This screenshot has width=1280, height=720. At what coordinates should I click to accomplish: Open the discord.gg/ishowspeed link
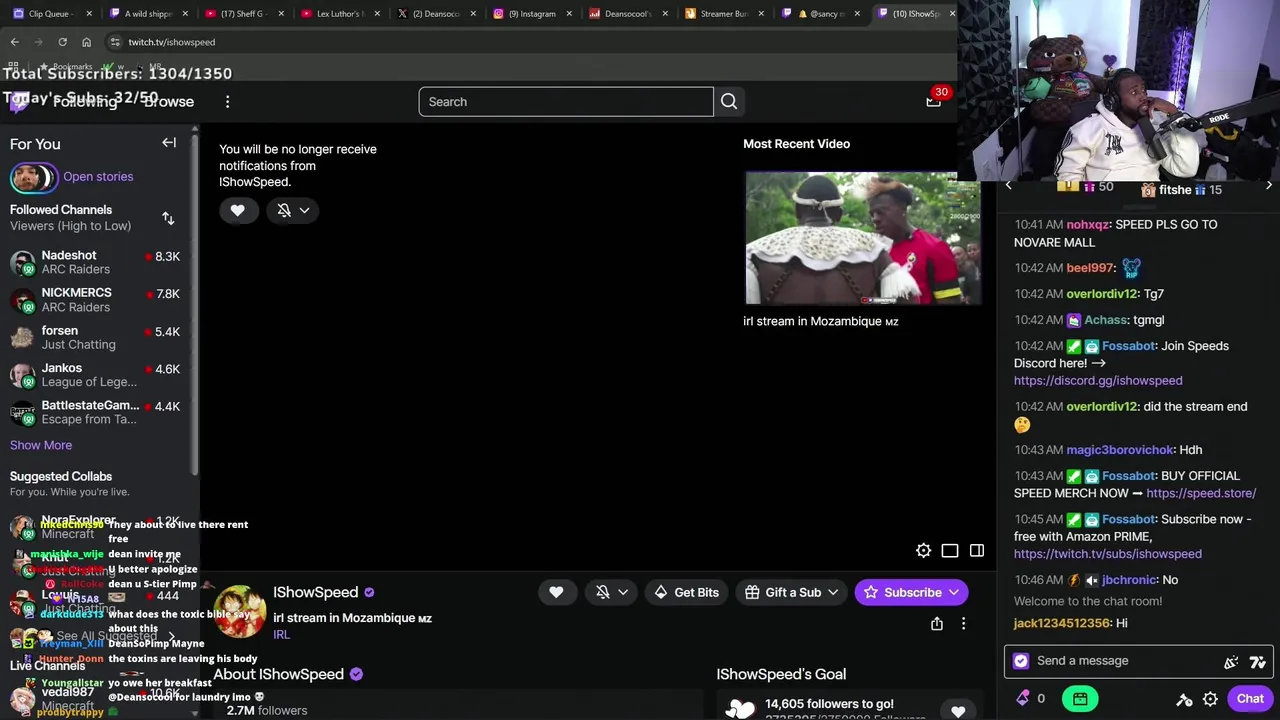[1098, 381]
